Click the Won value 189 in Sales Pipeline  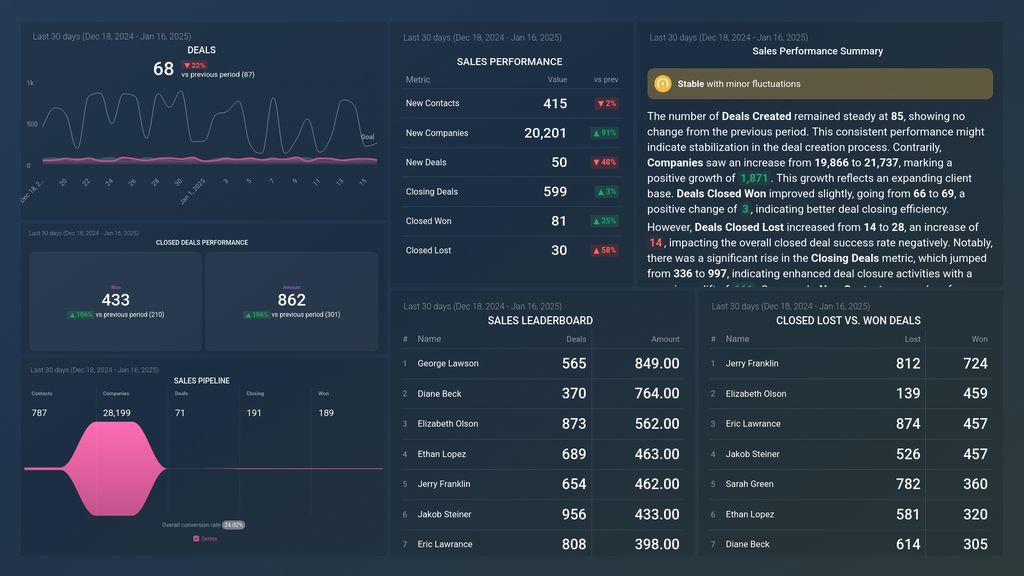click(326, 413)
